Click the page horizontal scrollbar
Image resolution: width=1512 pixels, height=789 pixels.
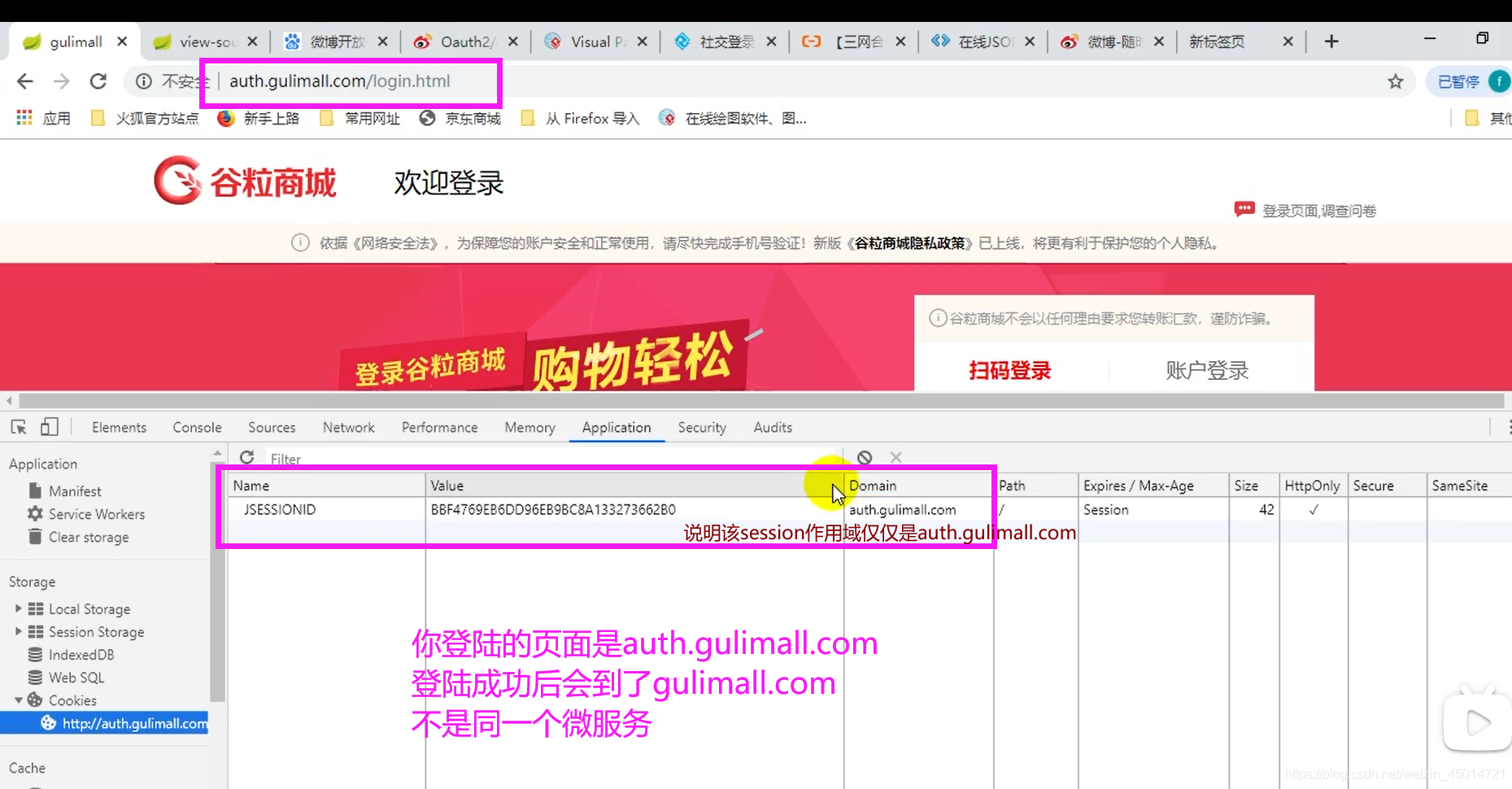761,400
